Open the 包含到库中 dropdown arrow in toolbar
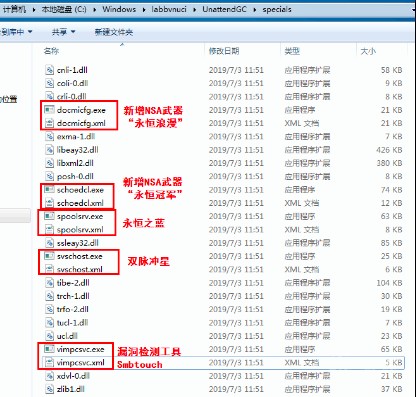 click(30, 32)
